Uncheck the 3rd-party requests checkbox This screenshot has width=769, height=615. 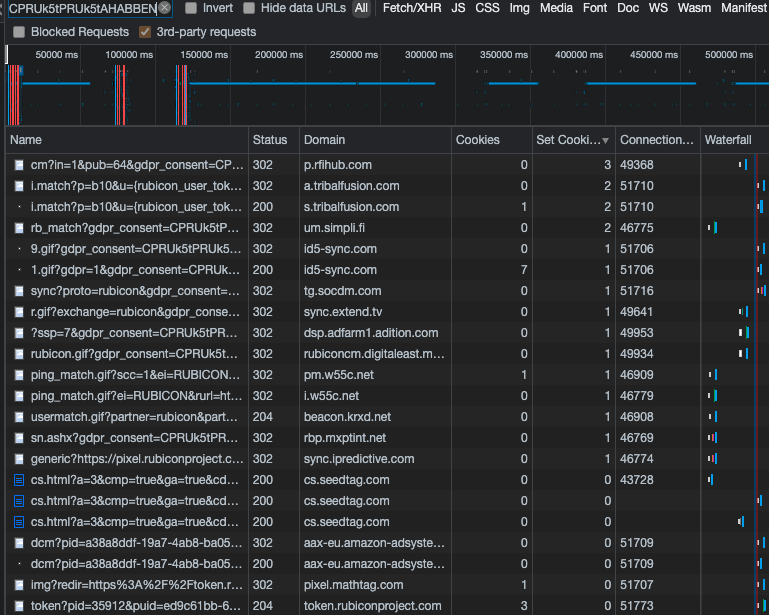(146, 32)
